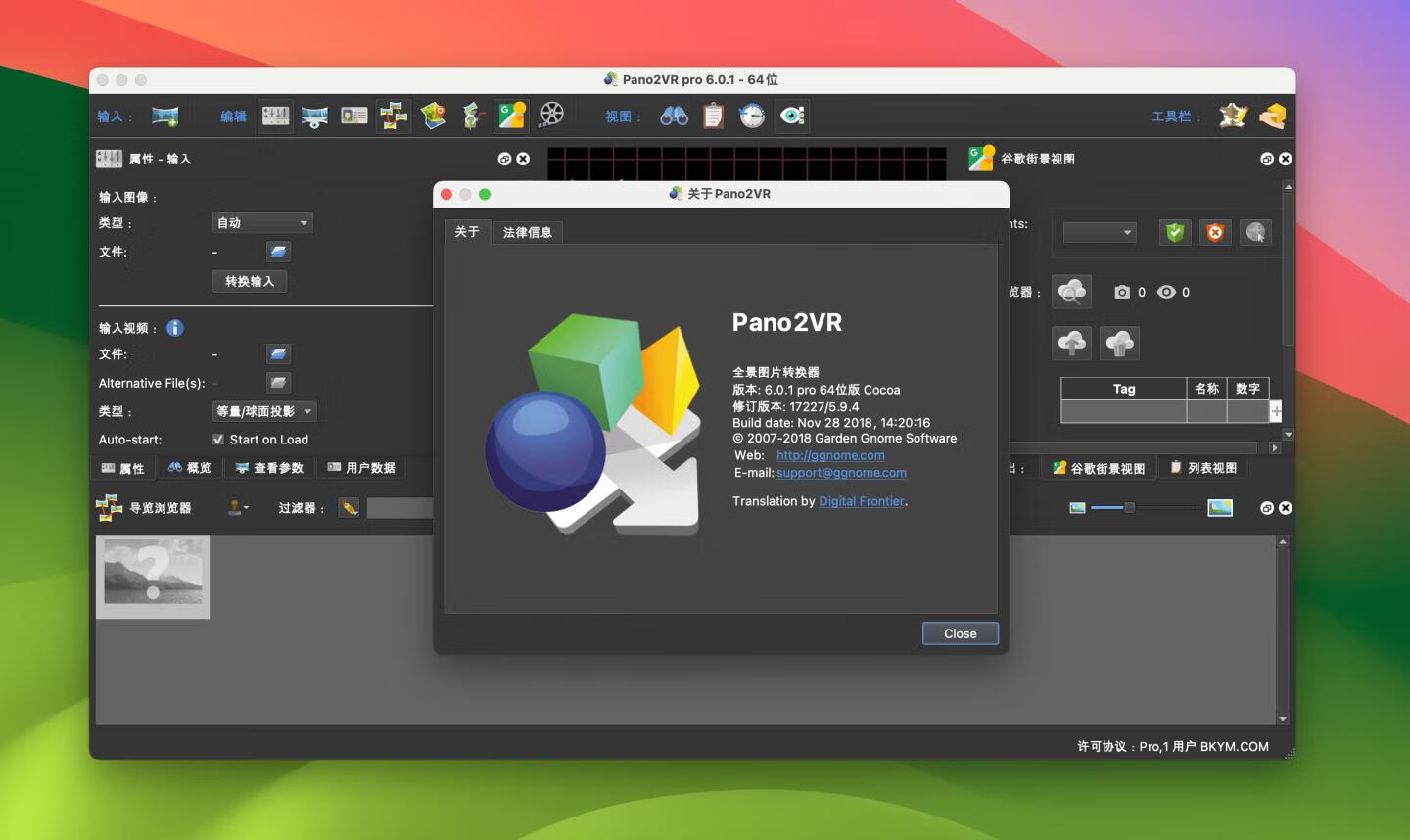Open input image type dropdown set to auto
The height and width of the screenshot is (840, 1410).
pos(262,223)
